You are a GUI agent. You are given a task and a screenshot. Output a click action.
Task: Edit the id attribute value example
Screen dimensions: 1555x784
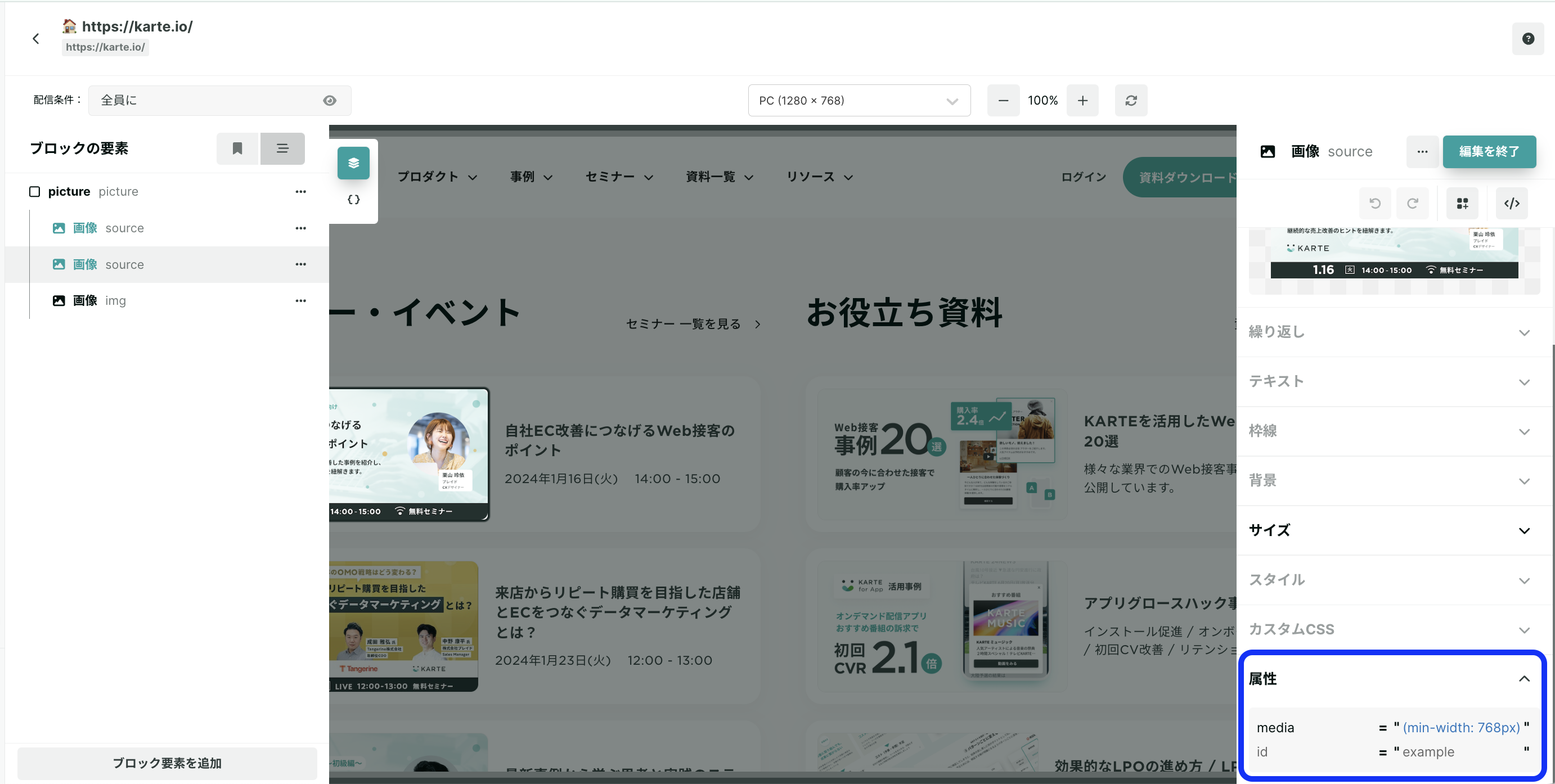click(x=1461, y=752)
